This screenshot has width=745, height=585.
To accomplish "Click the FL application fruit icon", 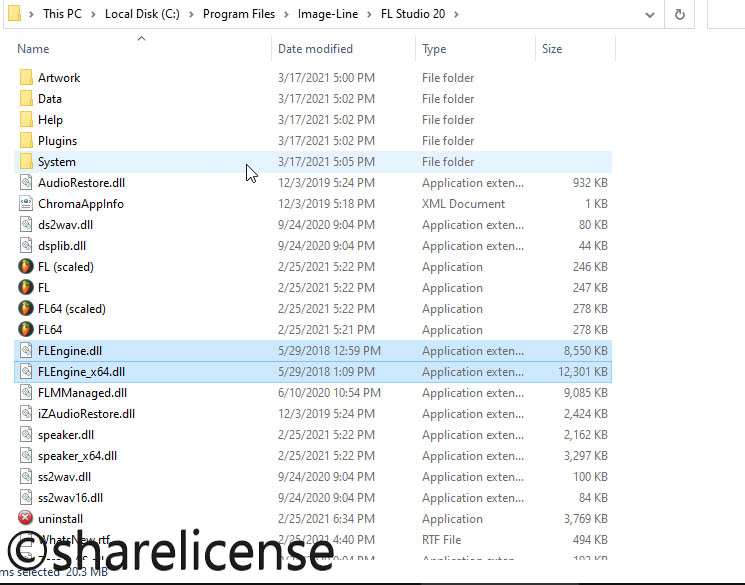I will (x=26, y=288).
